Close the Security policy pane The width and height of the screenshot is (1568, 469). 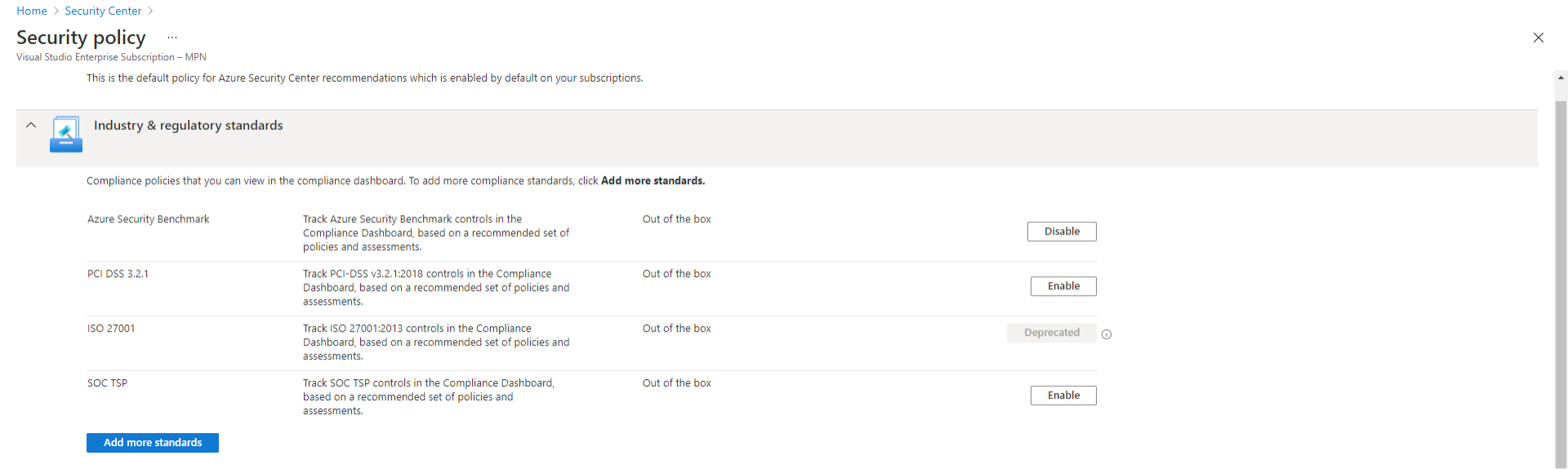pyautogui.click(x=1538, y=38)
